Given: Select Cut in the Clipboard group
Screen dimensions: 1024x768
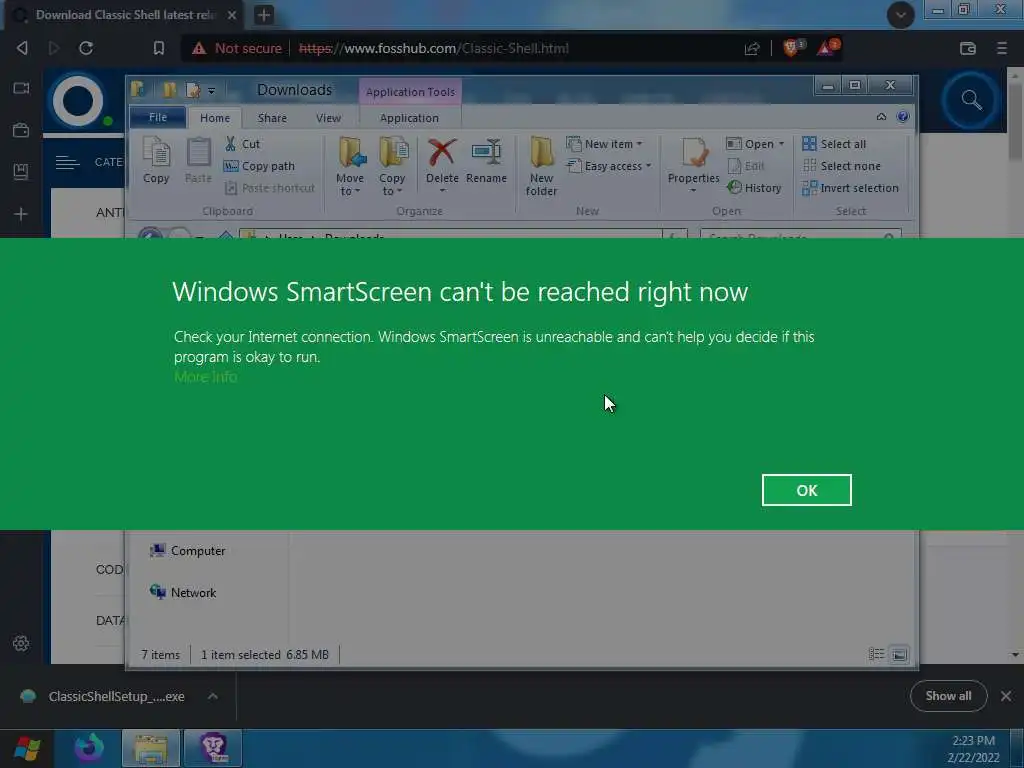Looking at the screenshot, I should point(242,144).
